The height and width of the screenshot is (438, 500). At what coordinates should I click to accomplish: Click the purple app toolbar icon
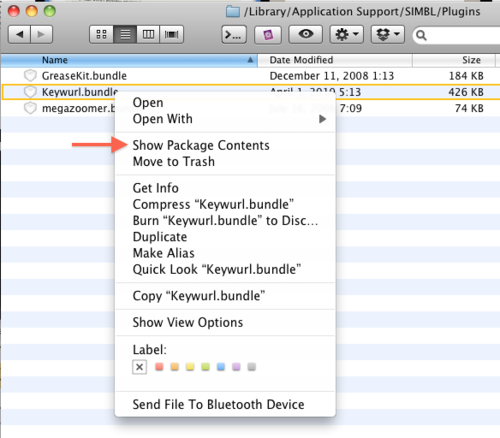(x=268, y=34)
